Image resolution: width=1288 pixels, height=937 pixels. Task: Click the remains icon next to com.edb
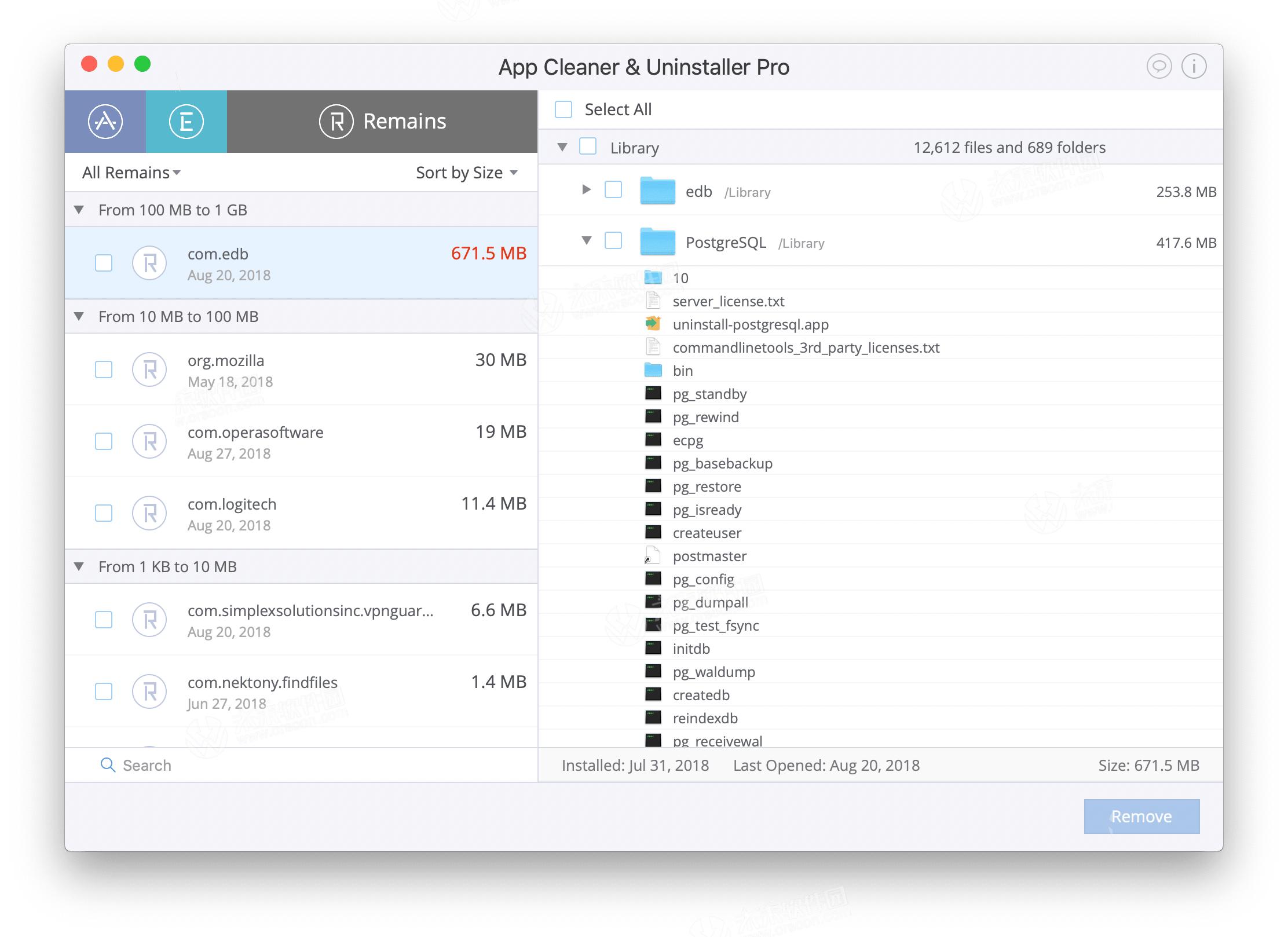click(x=150, y=262)
